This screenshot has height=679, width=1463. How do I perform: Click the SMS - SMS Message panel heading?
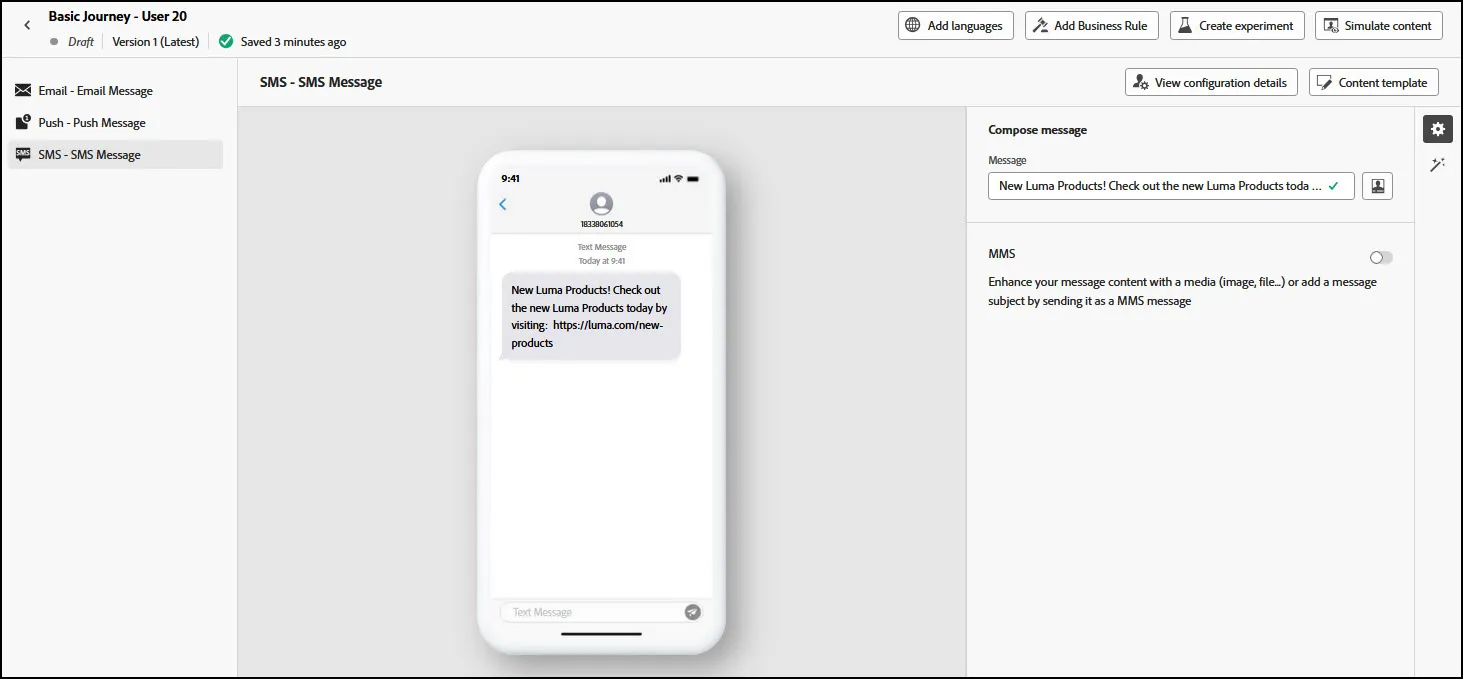point(321,82)
